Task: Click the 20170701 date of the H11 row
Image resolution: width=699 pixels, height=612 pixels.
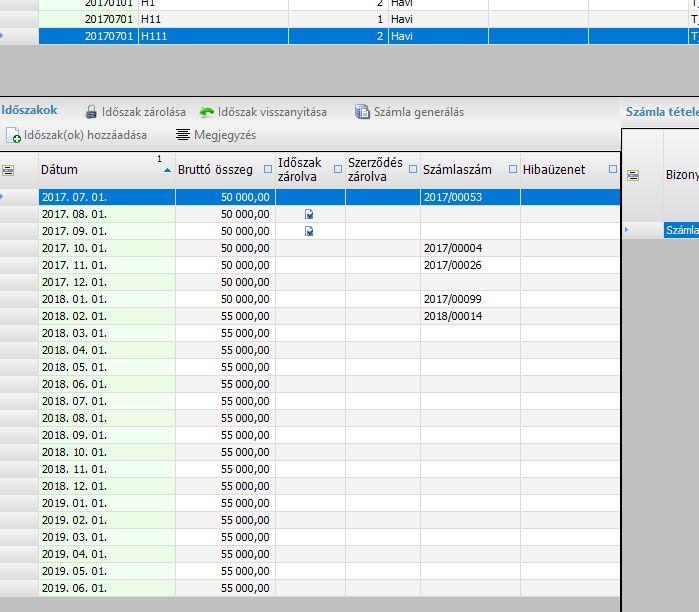Action: [109, 19]
